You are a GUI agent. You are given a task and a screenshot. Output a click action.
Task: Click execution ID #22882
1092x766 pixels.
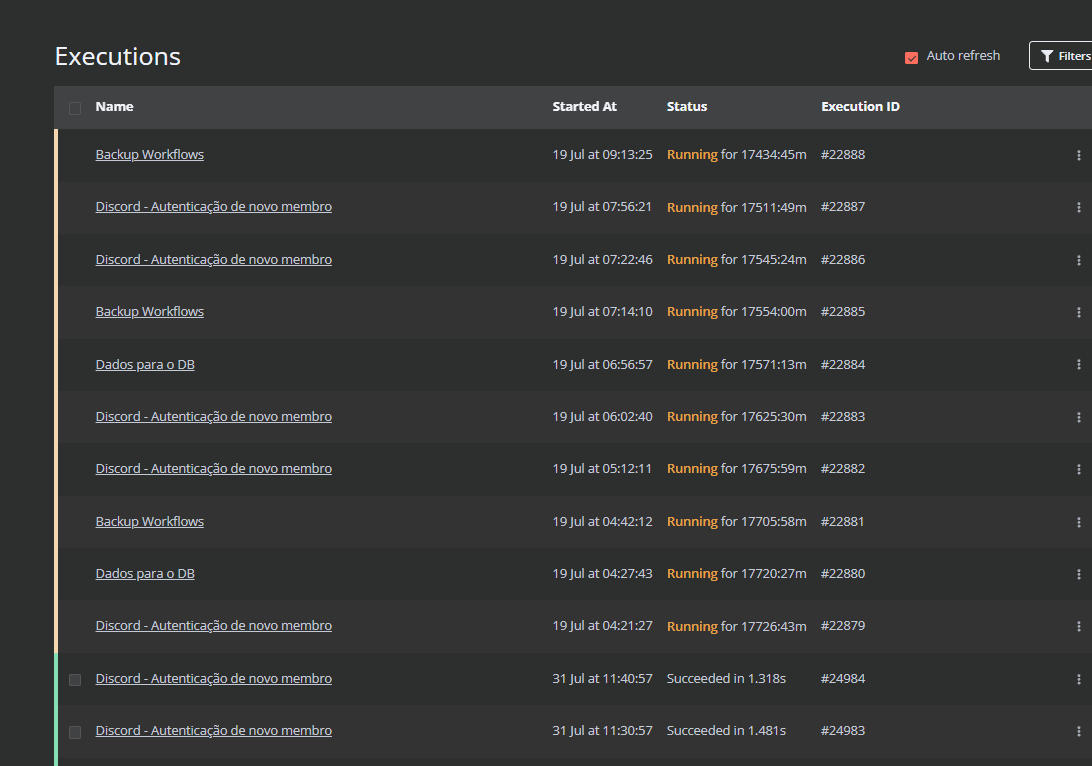coord(843,469)
